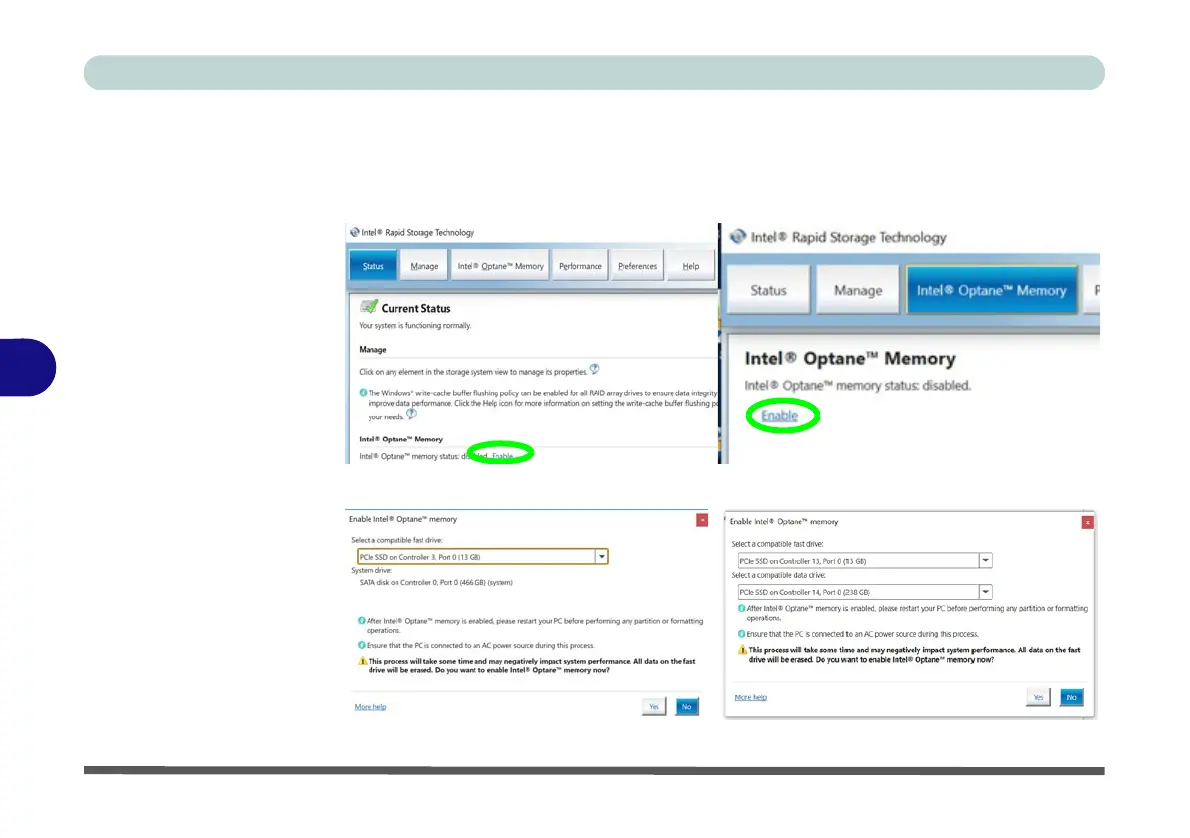Click help icon after manage properties text
The height and width of the screenshot is (838, 1190).
click(594, 370)
